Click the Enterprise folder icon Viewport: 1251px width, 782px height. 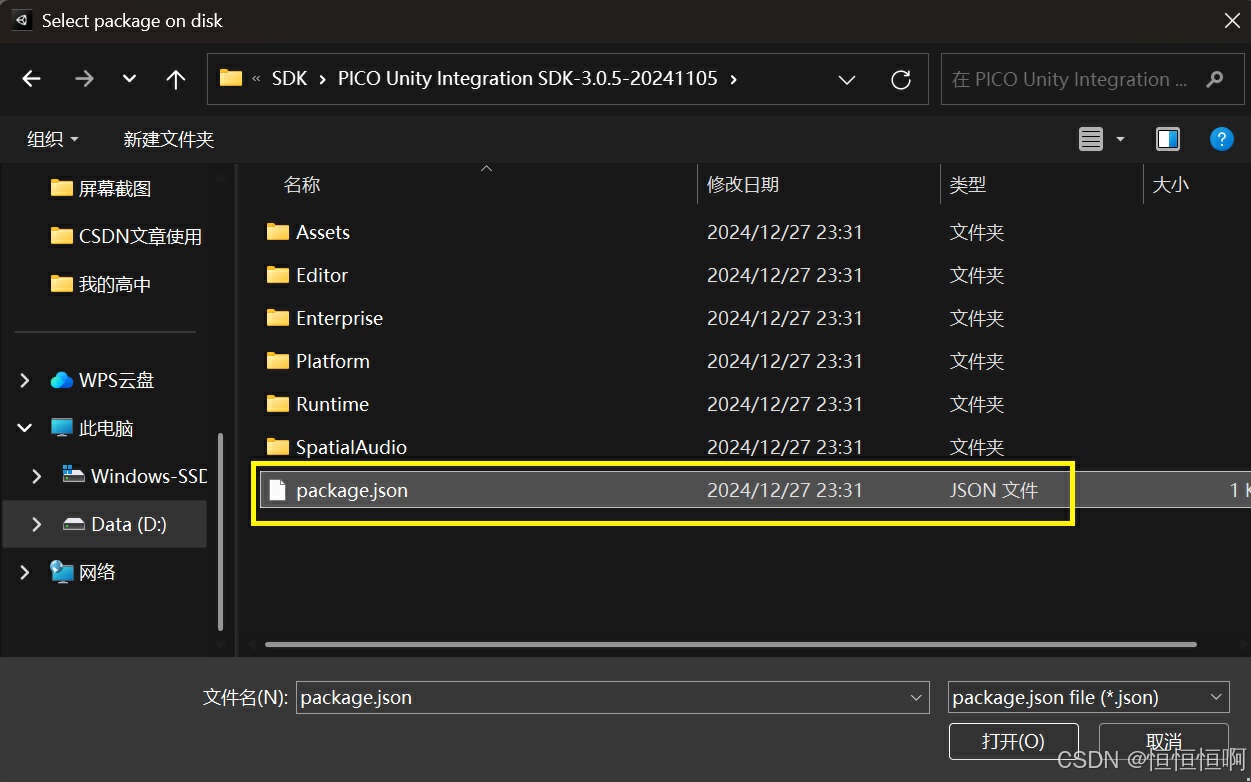[x=278, y=318]
